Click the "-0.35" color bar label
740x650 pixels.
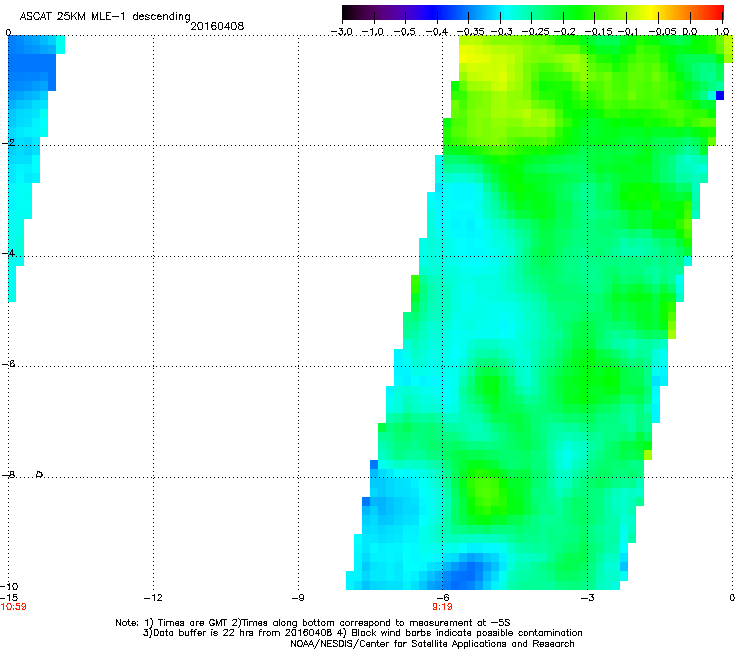tap(470, 32)
